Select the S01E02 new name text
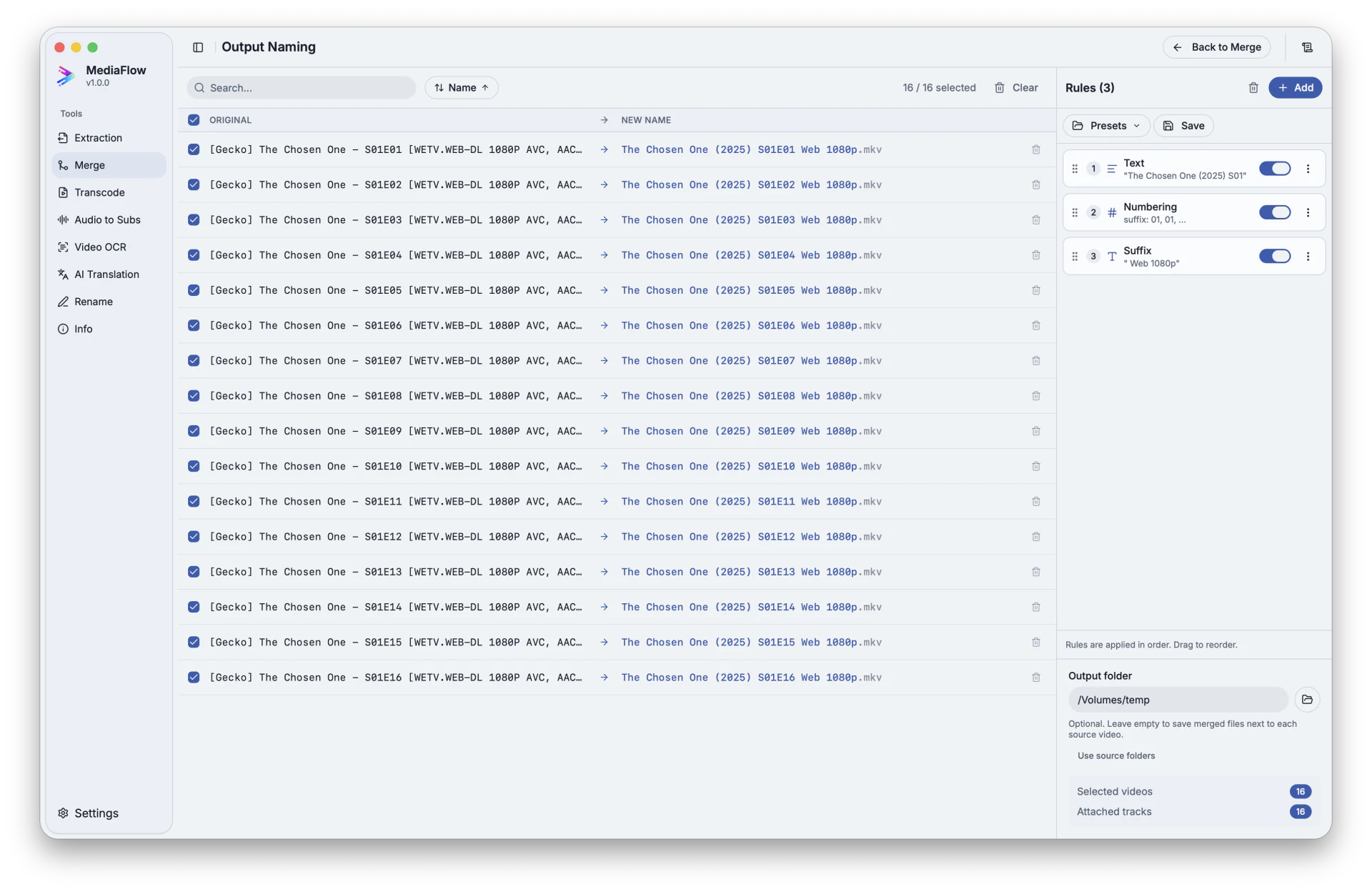The height and width of the screenshot is (892, 1372). (751, 185)
